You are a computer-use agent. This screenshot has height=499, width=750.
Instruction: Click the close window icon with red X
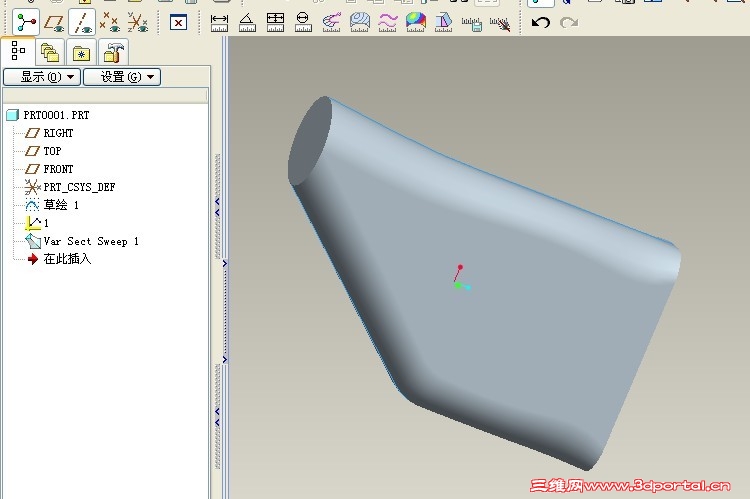coord(178,22)
